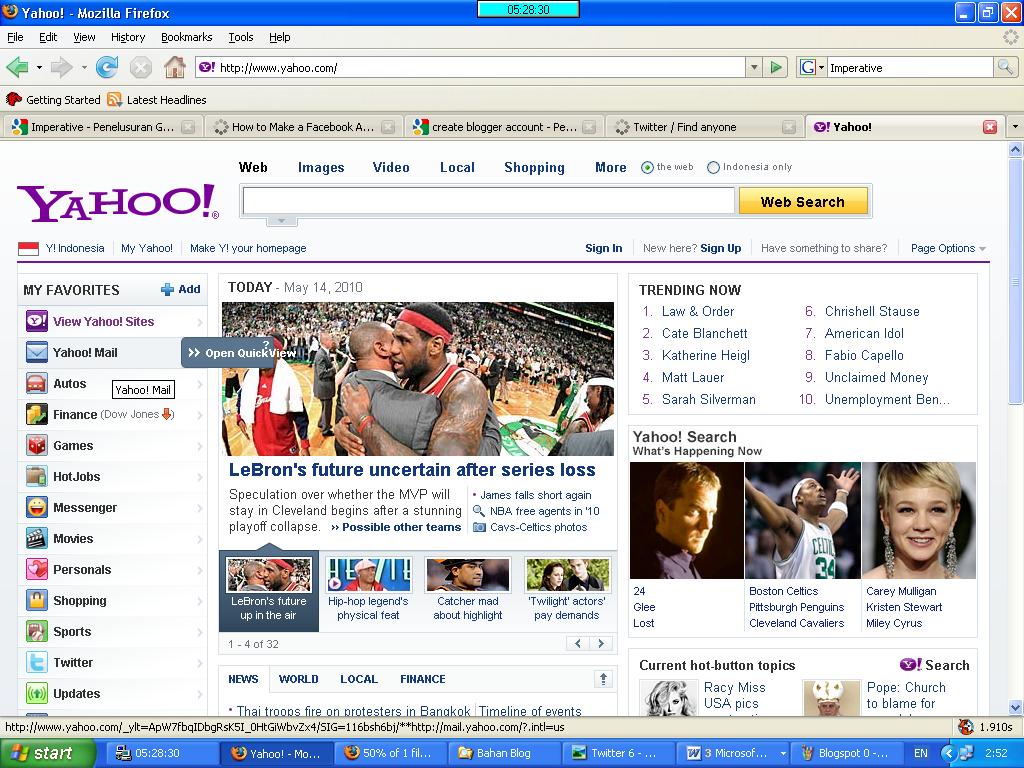Screen dimensions: 1024x768
Task: Click the Indonesia flag icon
Action: tap(28, 248)
